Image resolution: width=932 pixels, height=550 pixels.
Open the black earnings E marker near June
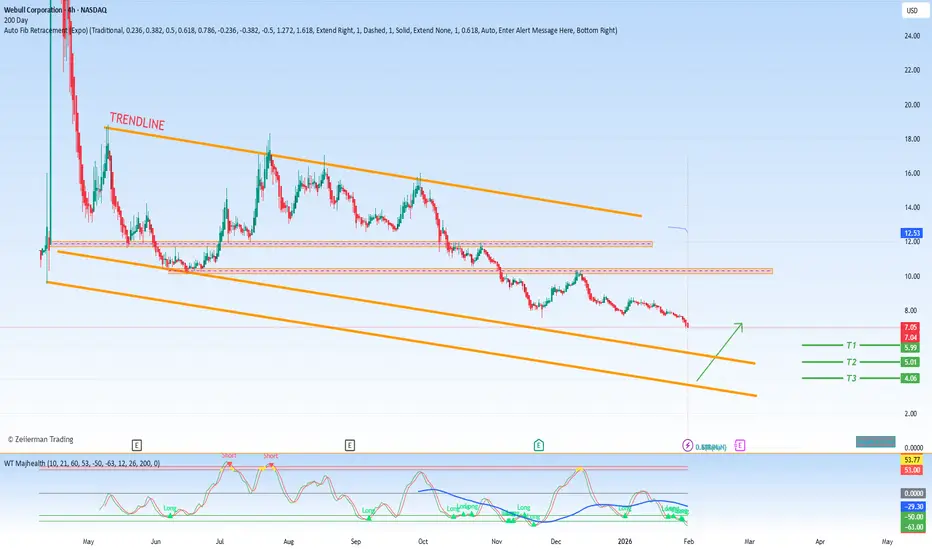137,445
